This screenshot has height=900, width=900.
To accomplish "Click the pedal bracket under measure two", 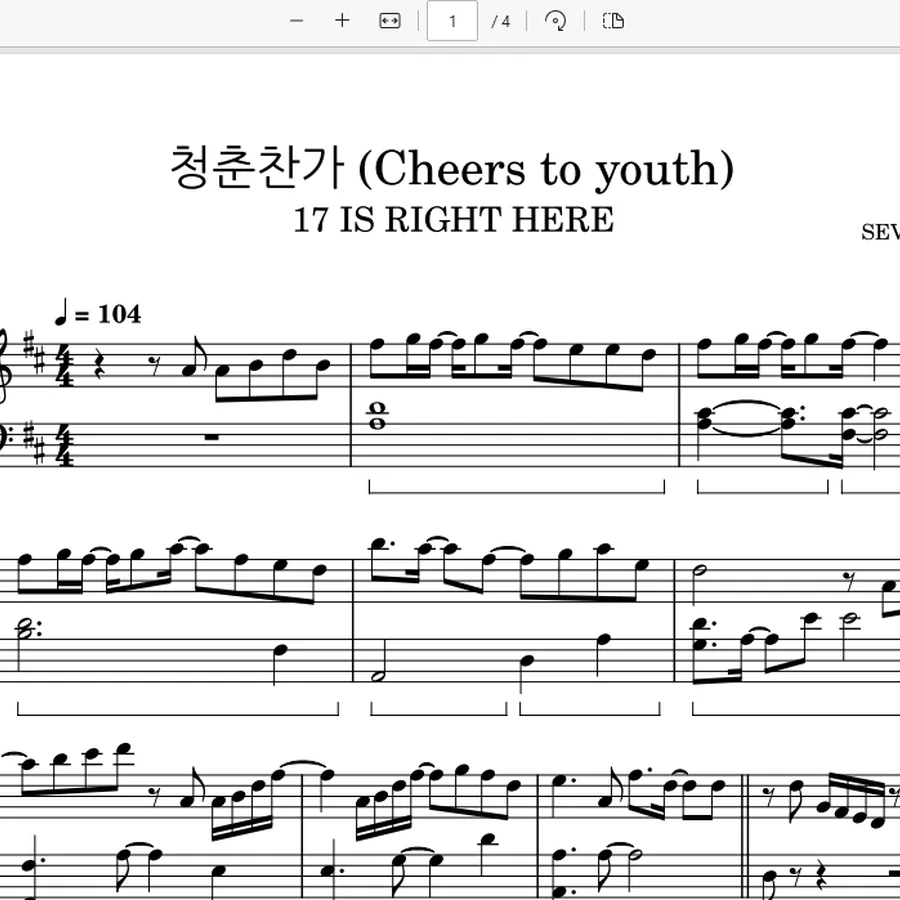I will pos(517,487).
